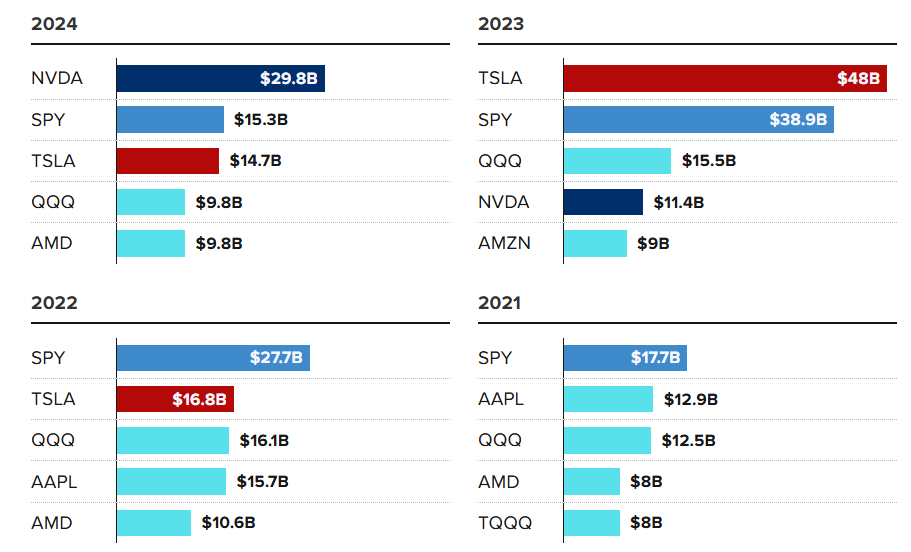Click the SPY $38.9B bar in 2023
The width and height of the screenshot is (911, 552).
pos(698,120)
